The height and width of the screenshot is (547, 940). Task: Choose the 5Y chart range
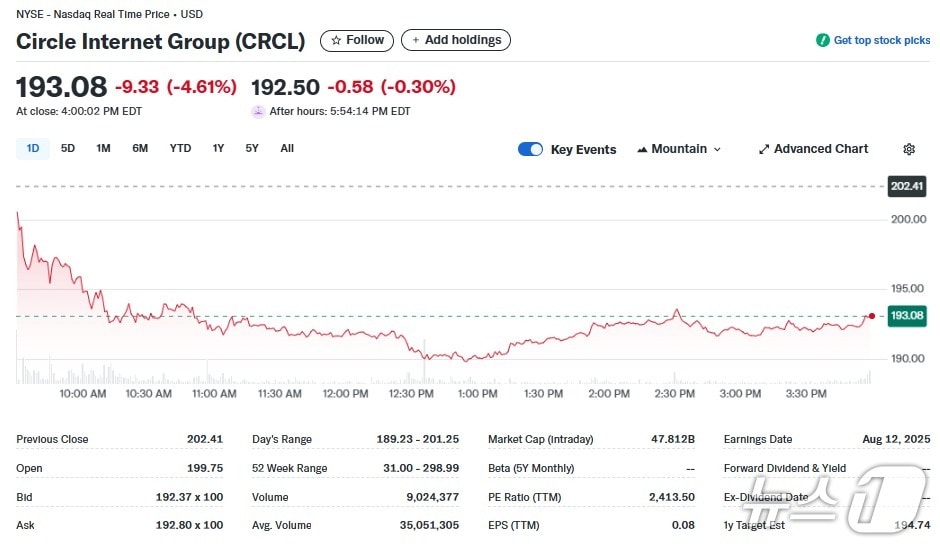(252, 148)
